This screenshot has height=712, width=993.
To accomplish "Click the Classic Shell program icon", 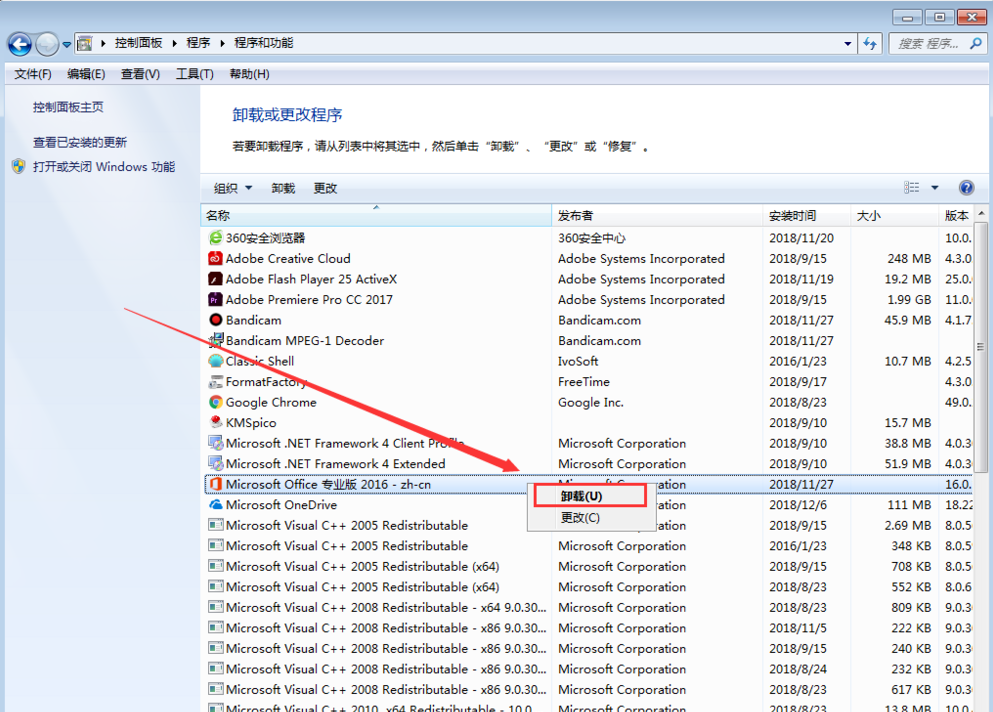I will pos(214,361).
